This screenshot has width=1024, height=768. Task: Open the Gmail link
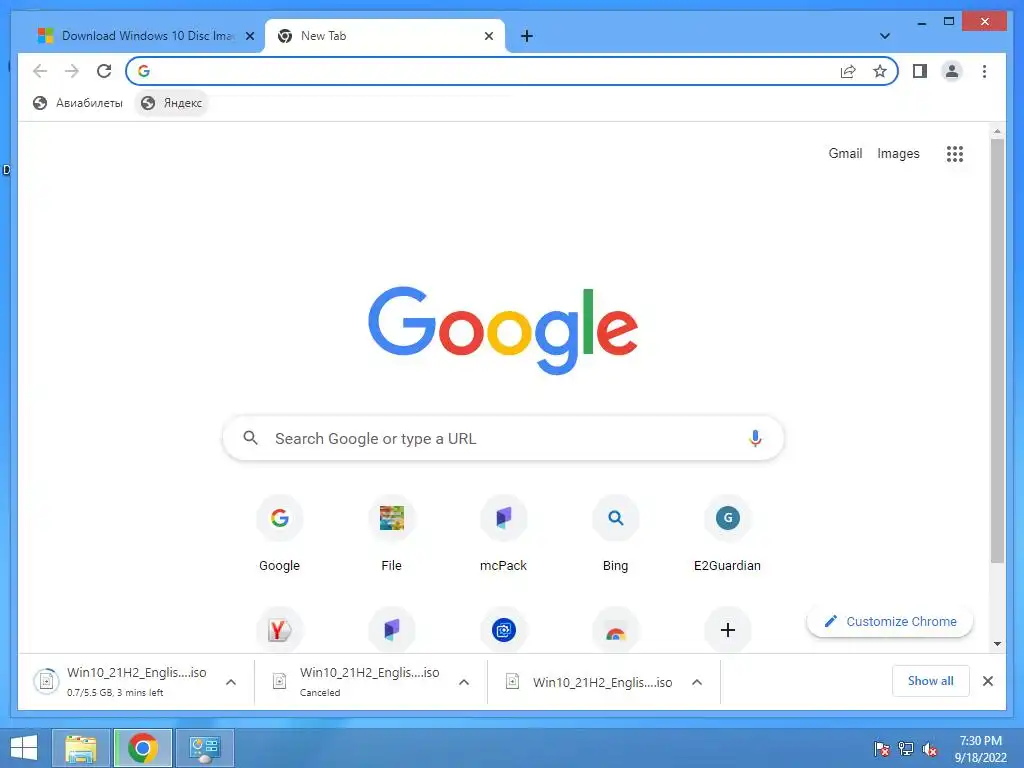845,153
